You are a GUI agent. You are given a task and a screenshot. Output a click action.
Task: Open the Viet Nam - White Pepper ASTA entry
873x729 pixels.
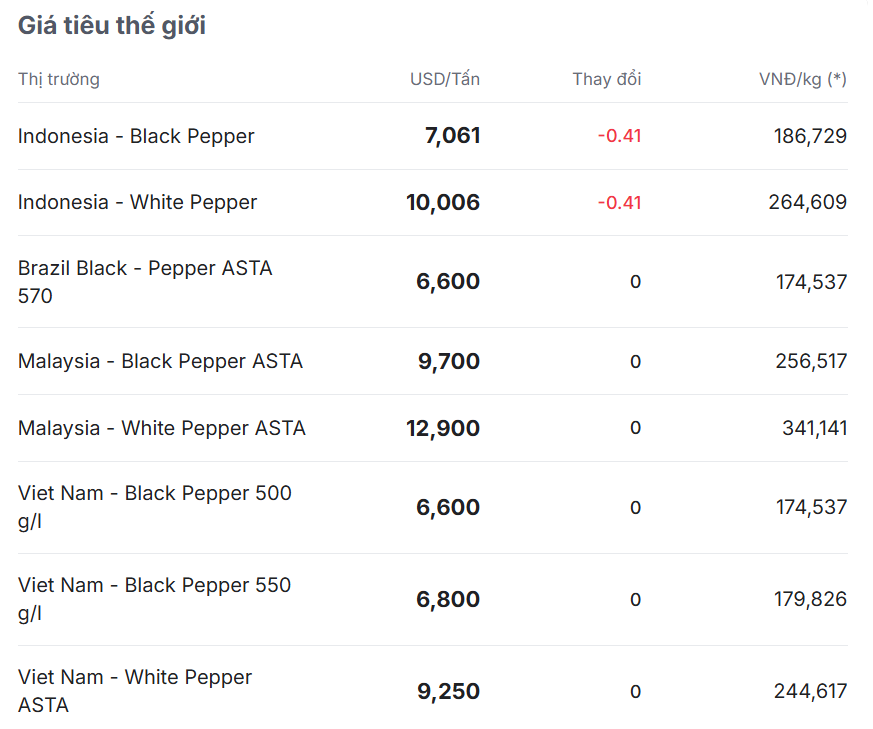point(135,691)
